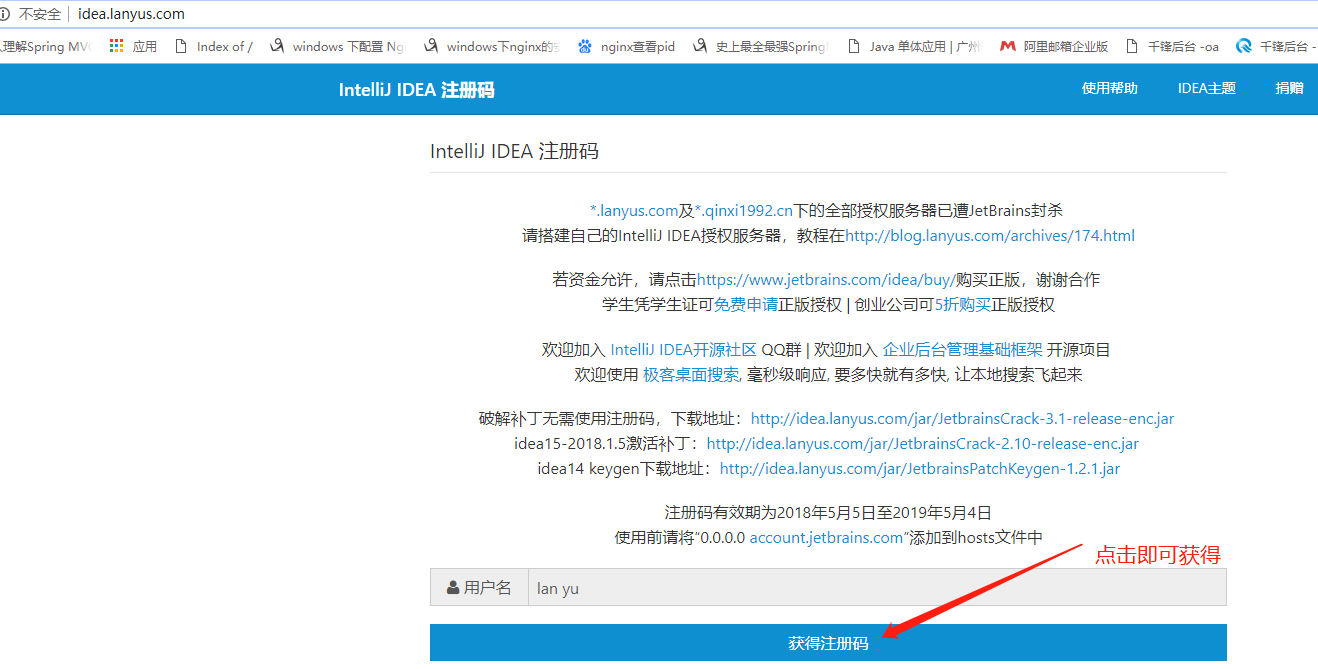
Task: Open the blog.lanyus.com/archives/174.html tutorial link
Action: click(x=990, y=236)
